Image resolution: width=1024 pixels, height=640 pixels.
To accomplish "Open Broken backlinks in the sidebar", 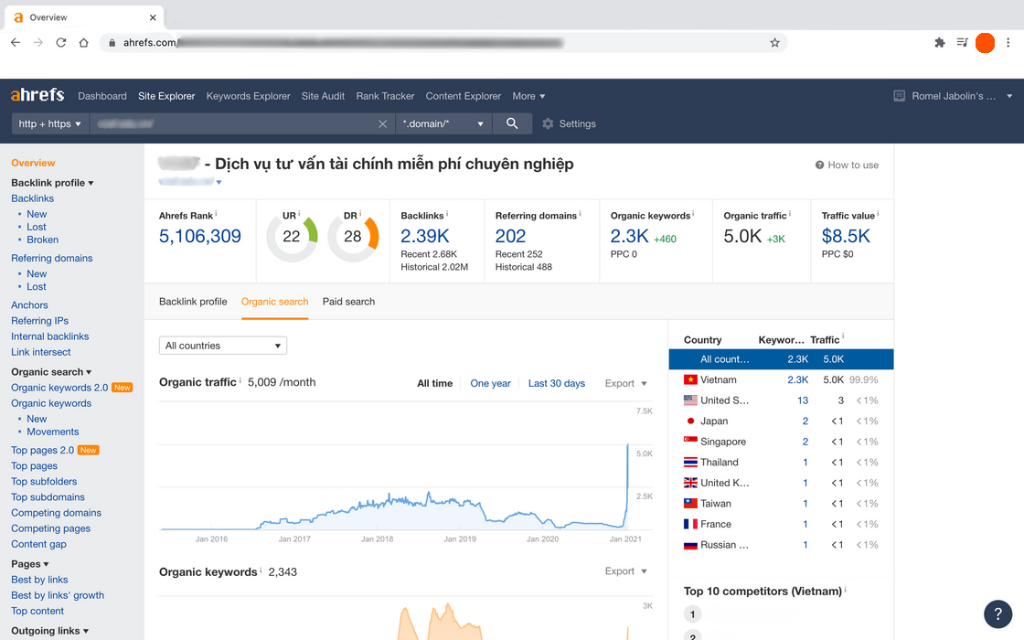I will [x=43, y=240].
